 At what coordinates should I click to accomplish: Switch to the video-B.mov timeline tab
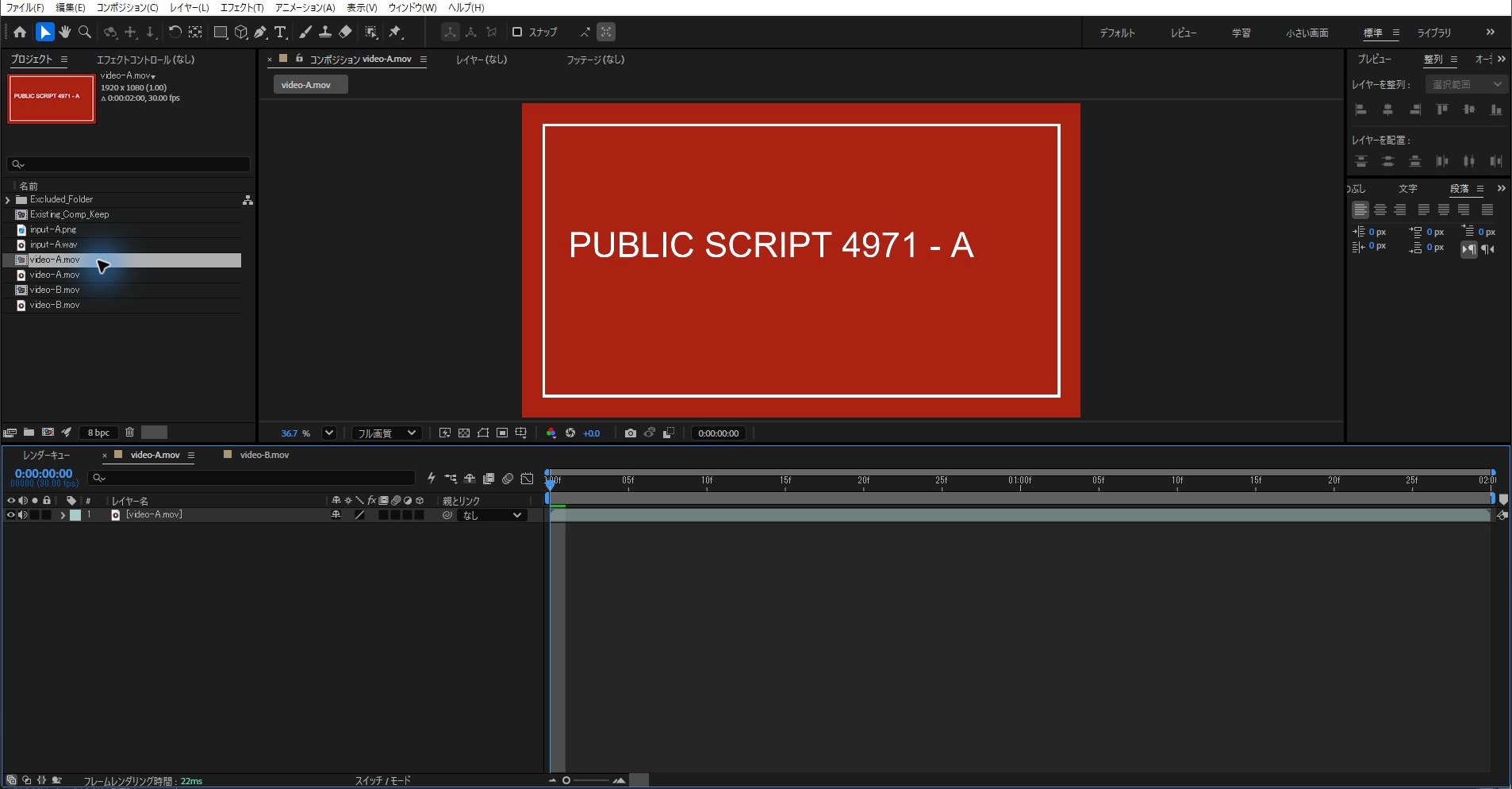click(264, 455)
